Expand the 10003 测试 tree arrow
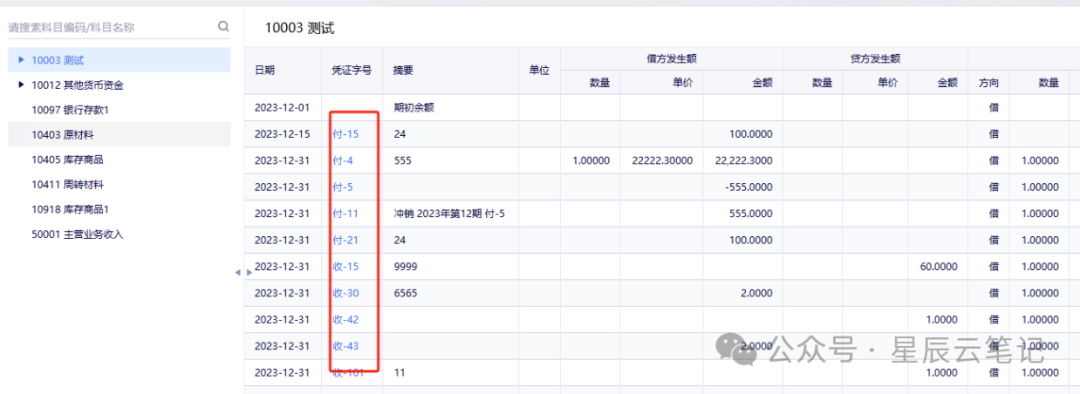Screen dimensions: 1080x394 (21, 60)
